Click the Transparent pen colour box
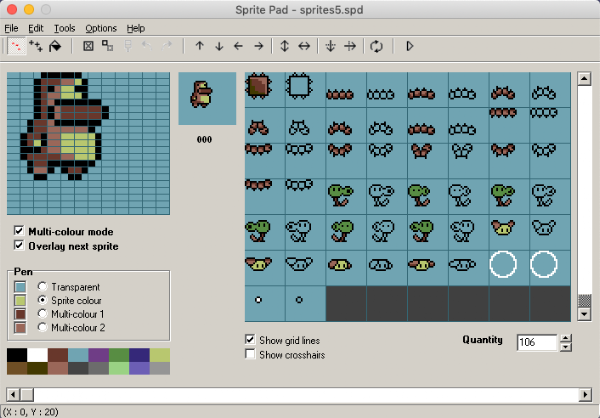 [20, 287]
